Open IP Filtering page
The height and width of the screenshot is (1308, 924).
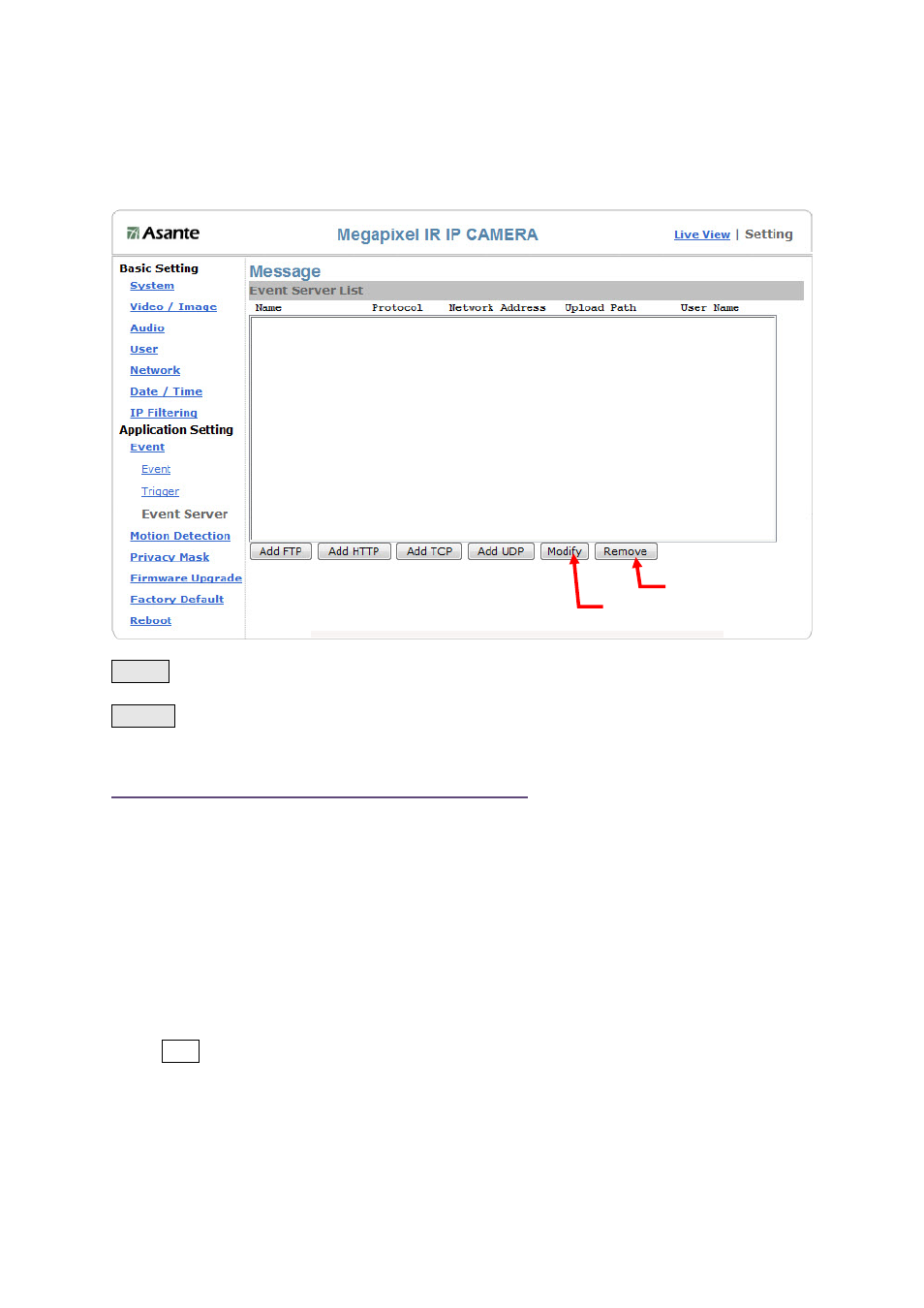click(164, 413)
